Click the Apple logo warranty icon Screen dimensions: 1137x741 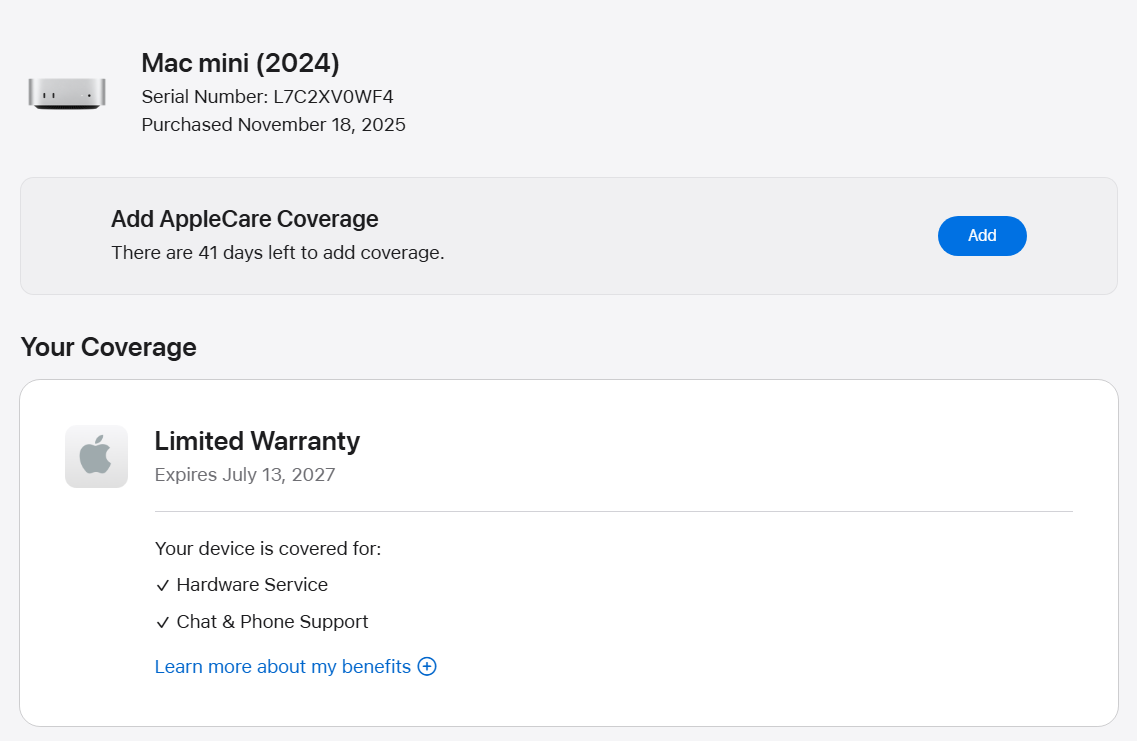click(x=96, y=456)
